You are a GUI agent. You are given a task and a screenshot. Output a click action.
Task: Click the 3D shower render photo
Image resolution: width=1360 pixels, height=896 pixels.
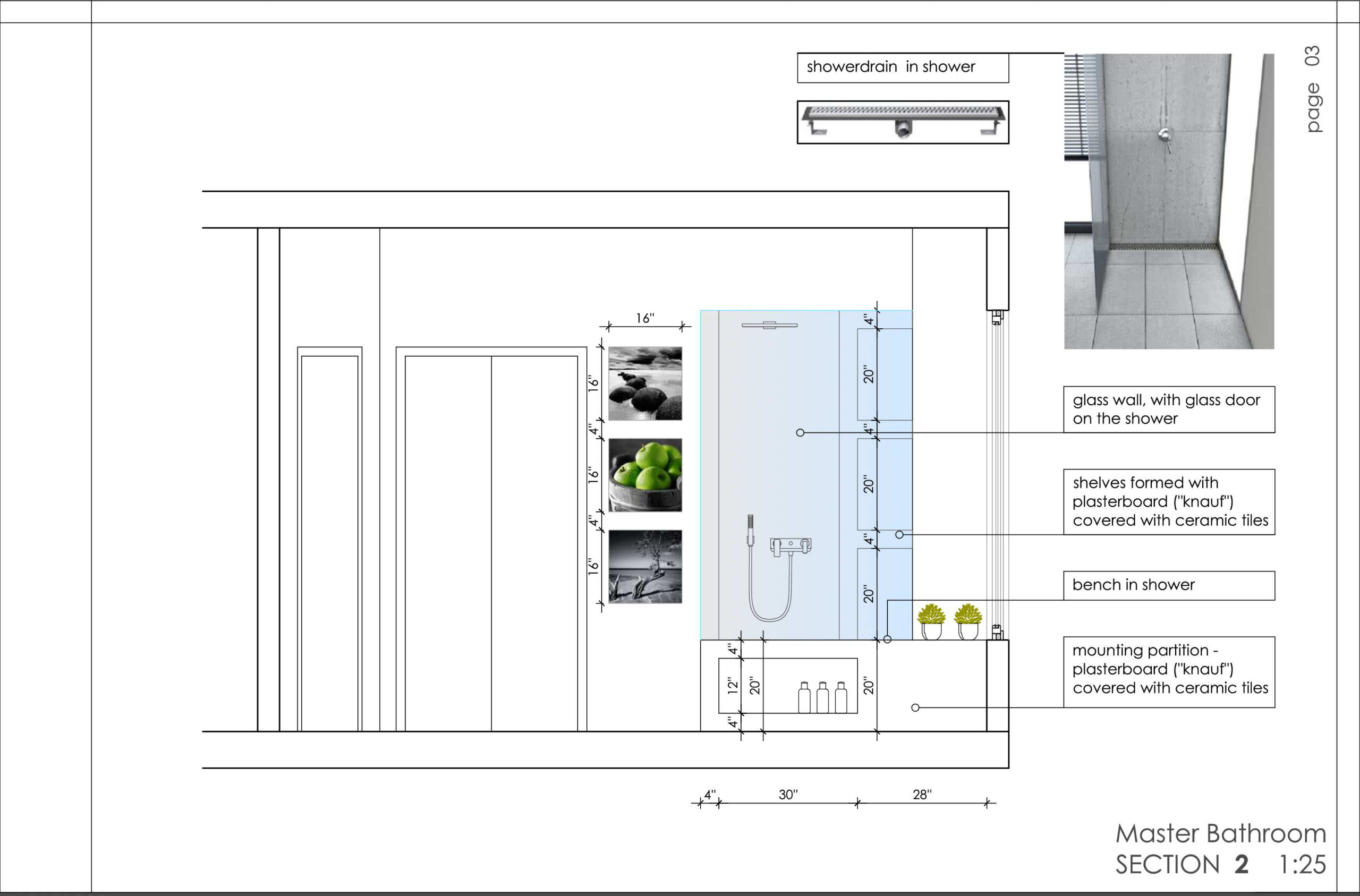[1169, 201]
